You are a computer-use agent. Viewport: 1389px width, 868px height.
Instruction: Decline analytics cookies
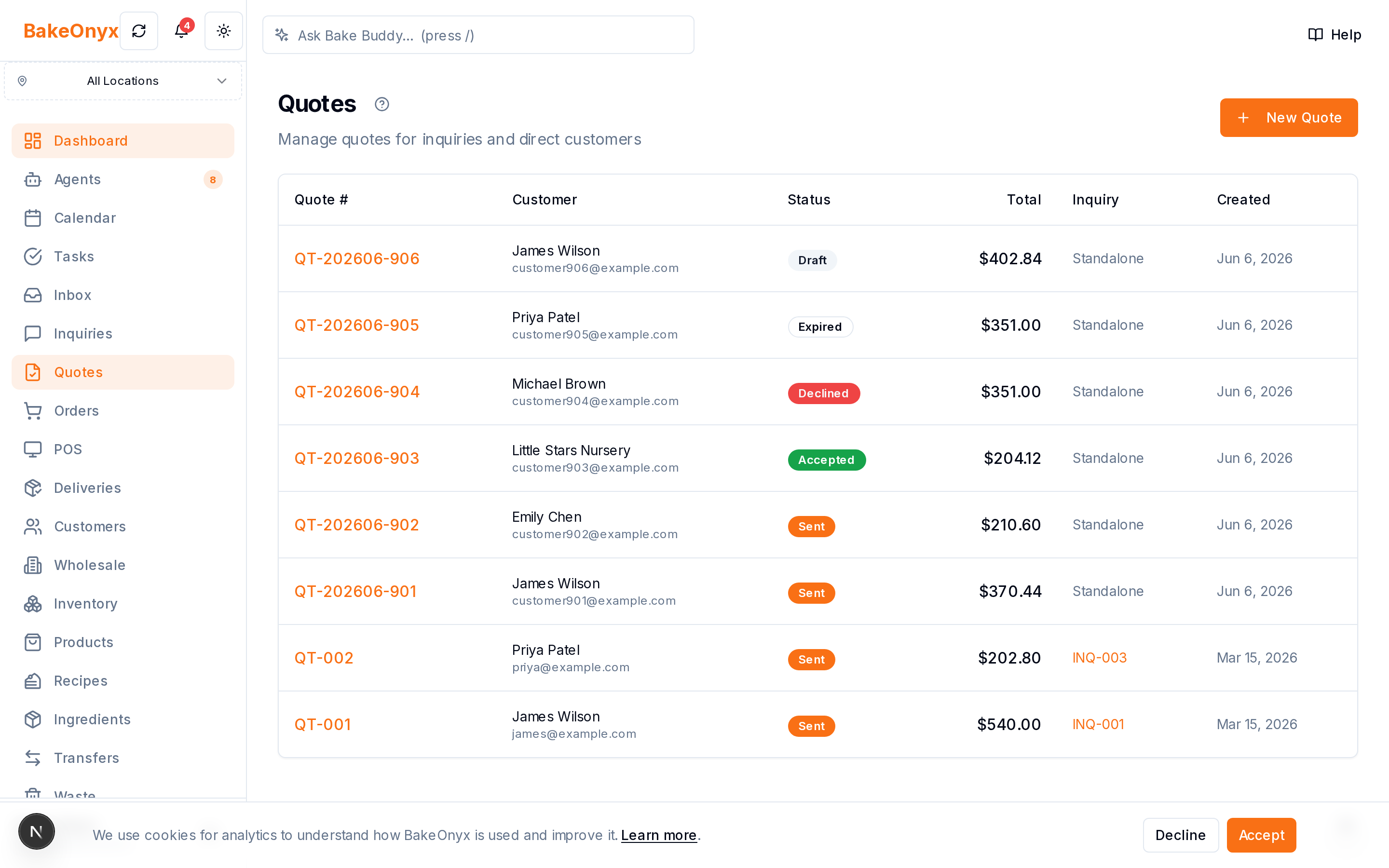tap(1180, 835)
